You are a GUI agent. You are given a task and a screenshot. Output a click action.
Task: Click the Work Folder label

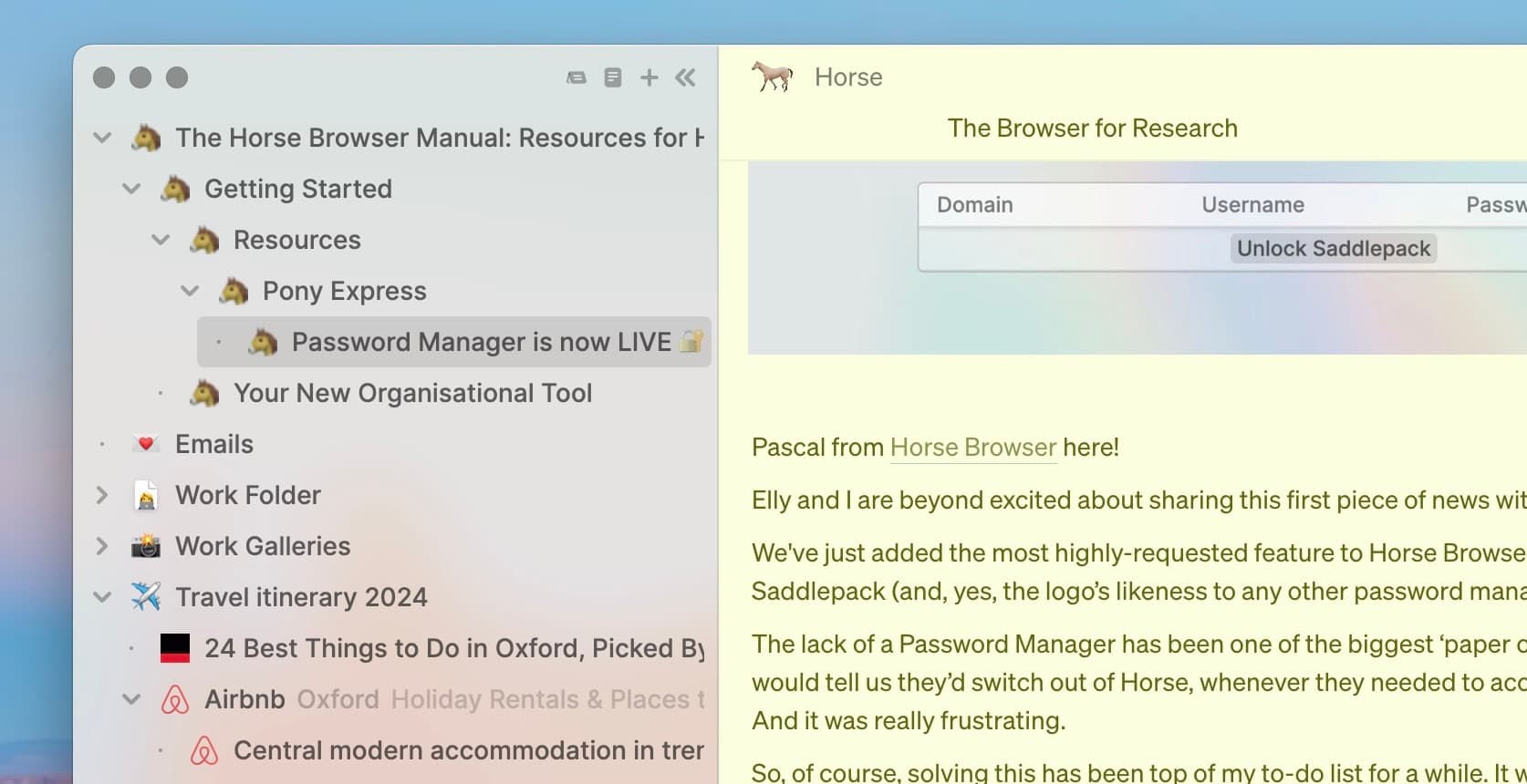pyautogui.click(x=248, y=495)
